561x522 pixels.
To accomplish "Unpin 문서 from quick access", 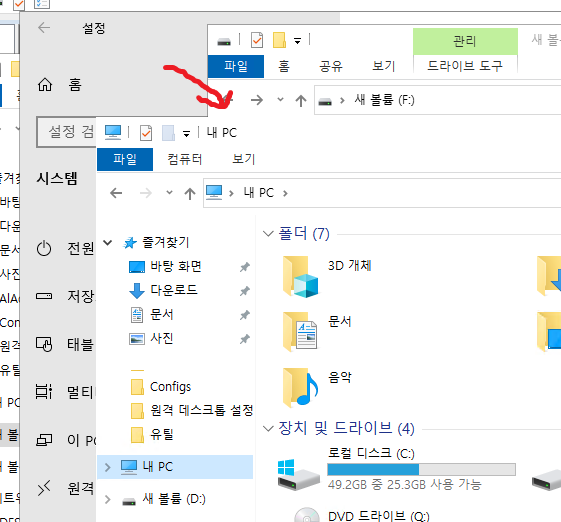I will 245,315.
